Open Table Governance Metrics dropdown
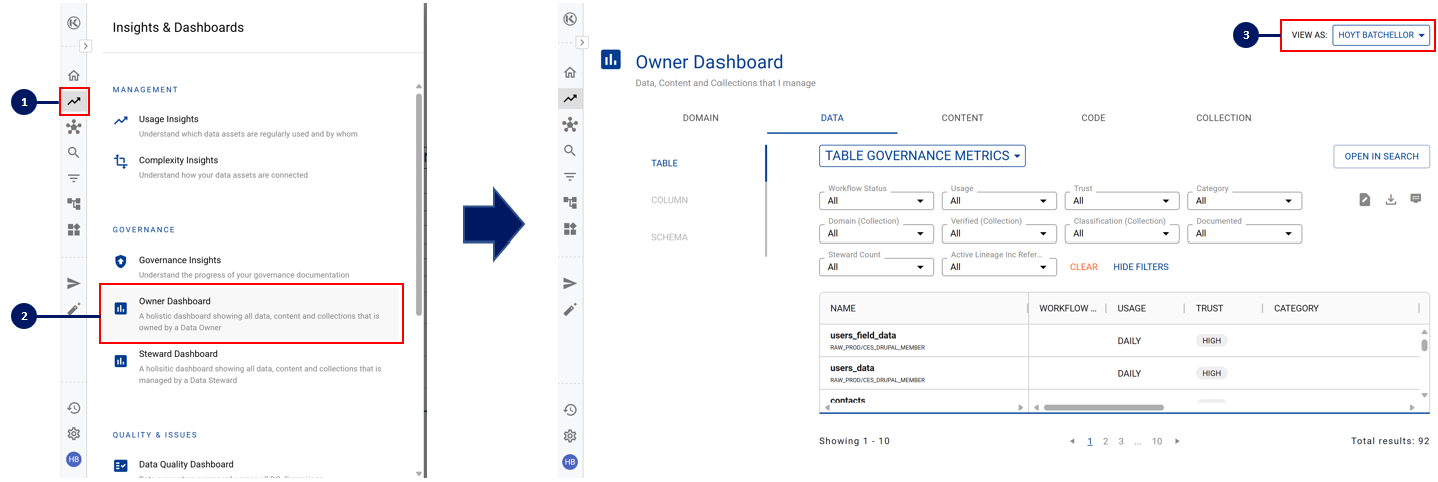The height and width of the screenshot is (482, 1438). click(921, 156)
